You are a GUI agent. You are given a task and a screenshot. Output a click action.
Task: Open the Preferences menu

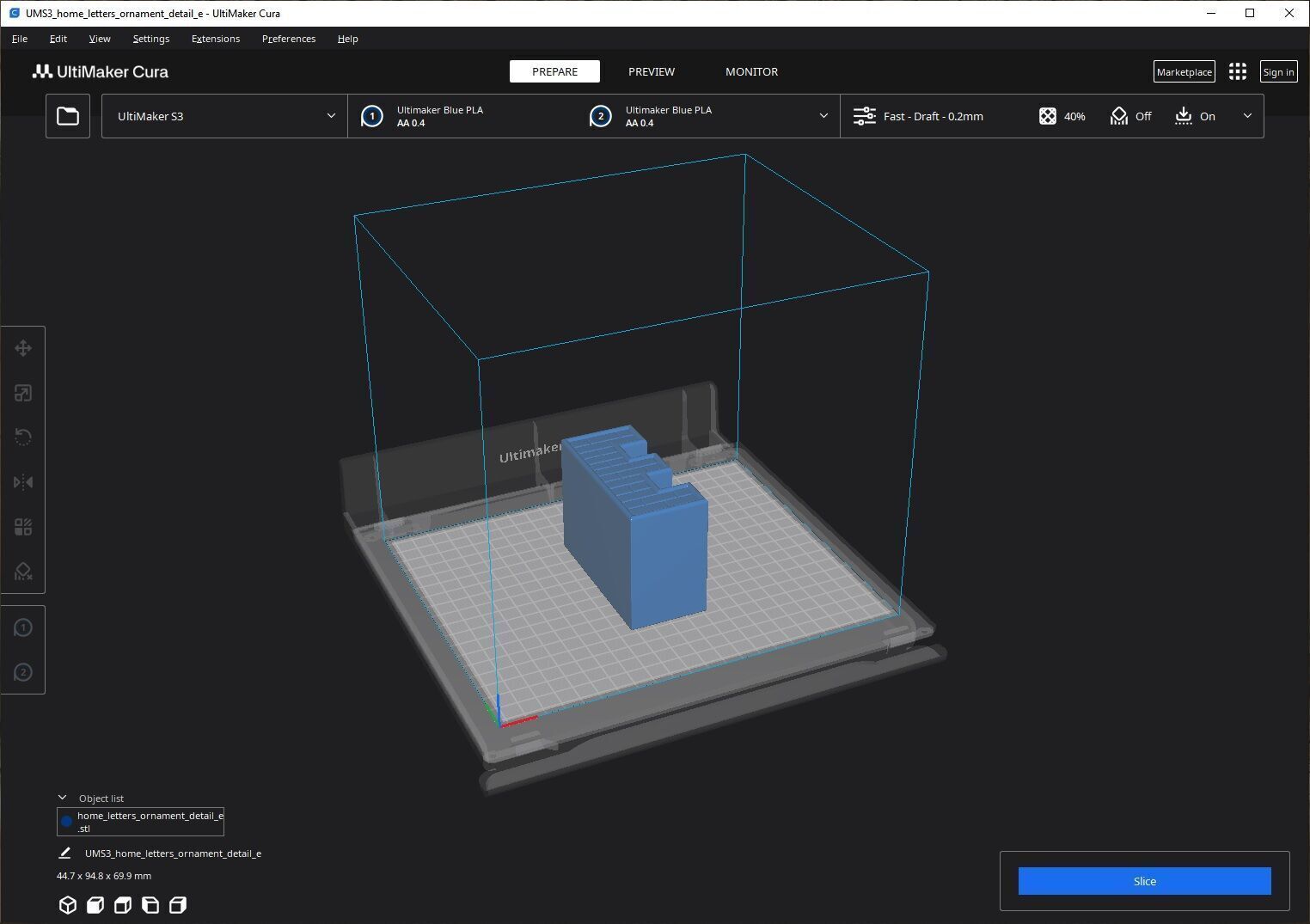[289, 39]
